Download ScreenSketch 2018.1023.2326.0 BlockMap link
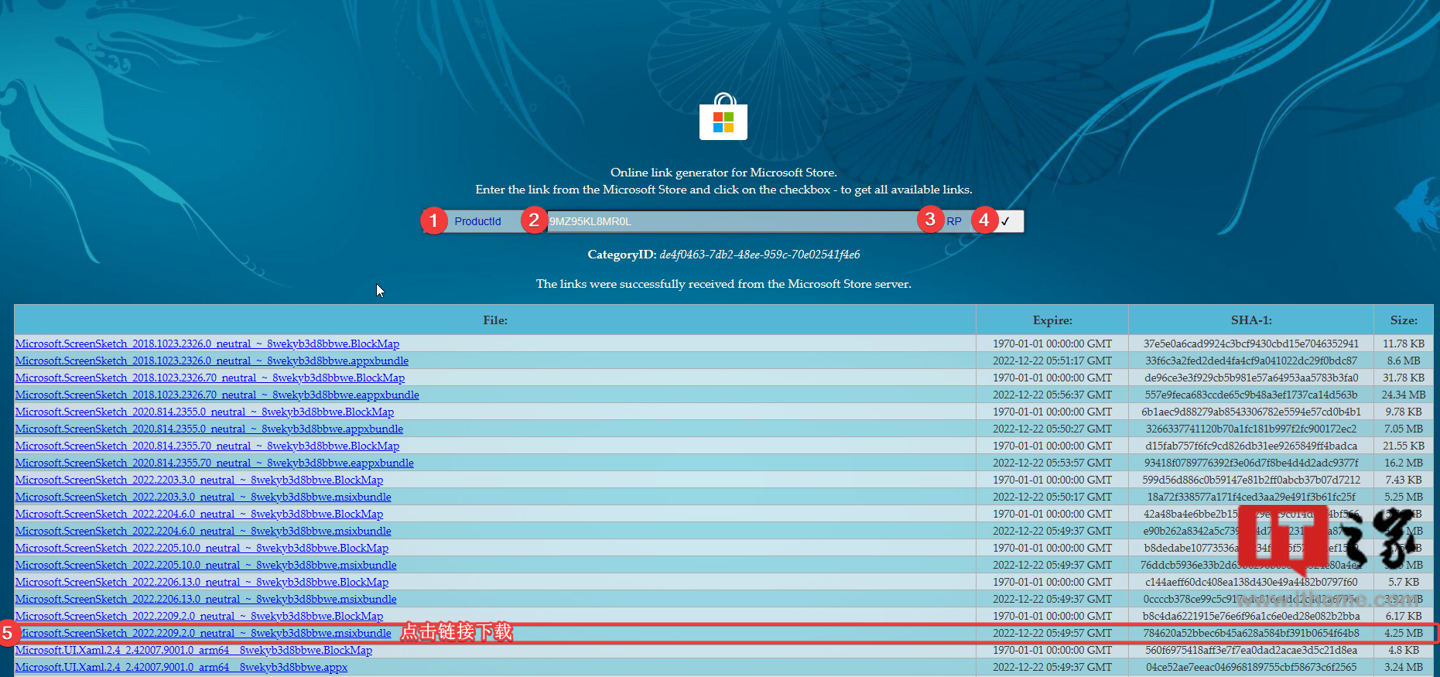The image size is (1440, 677). (207, 344)
